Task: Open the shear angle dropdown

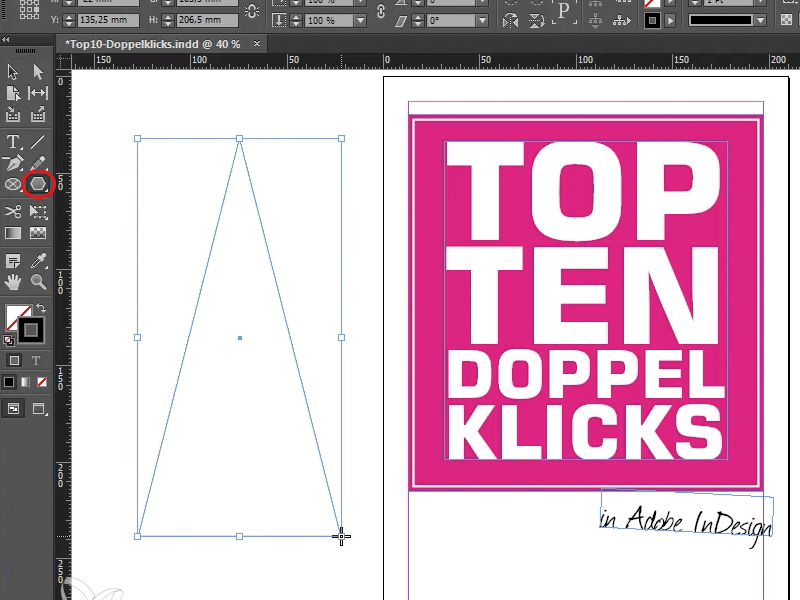Action: 482,20
